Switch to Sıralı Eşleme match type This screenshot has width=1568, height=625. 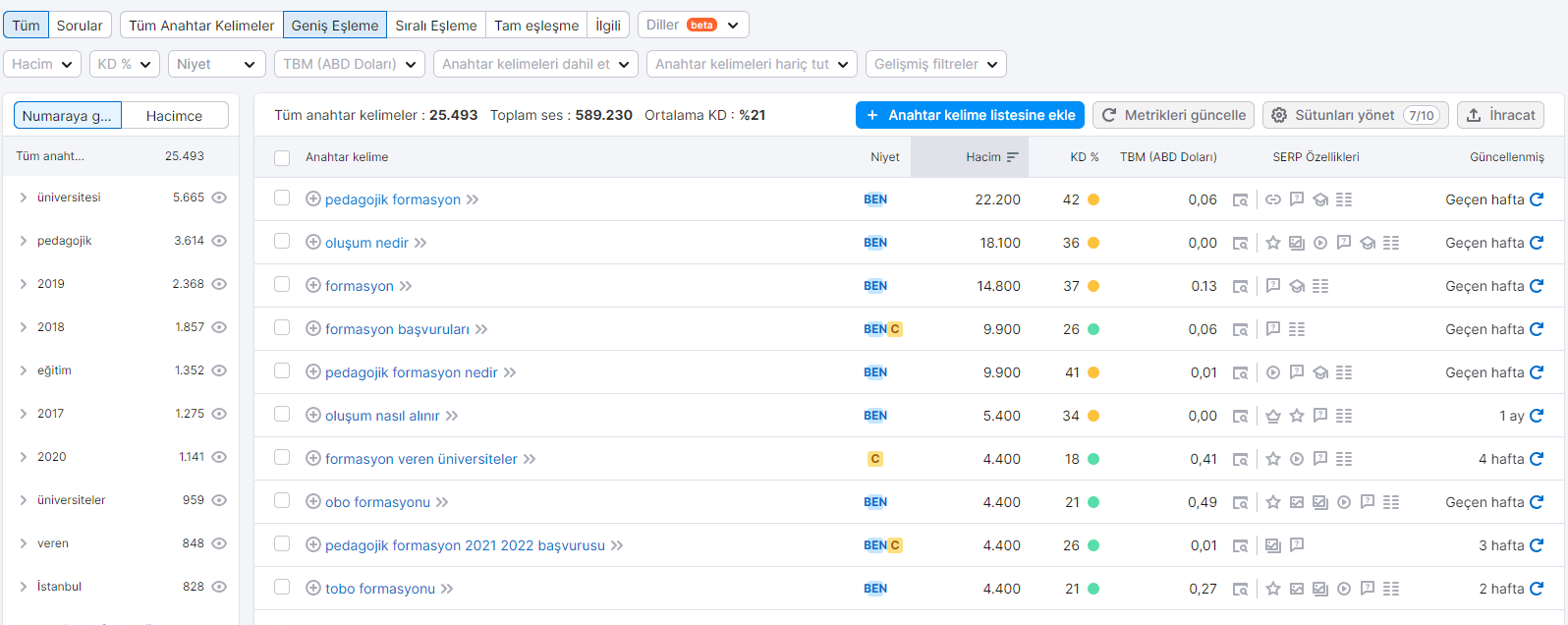pyautogui.click(x=436, y=25)
